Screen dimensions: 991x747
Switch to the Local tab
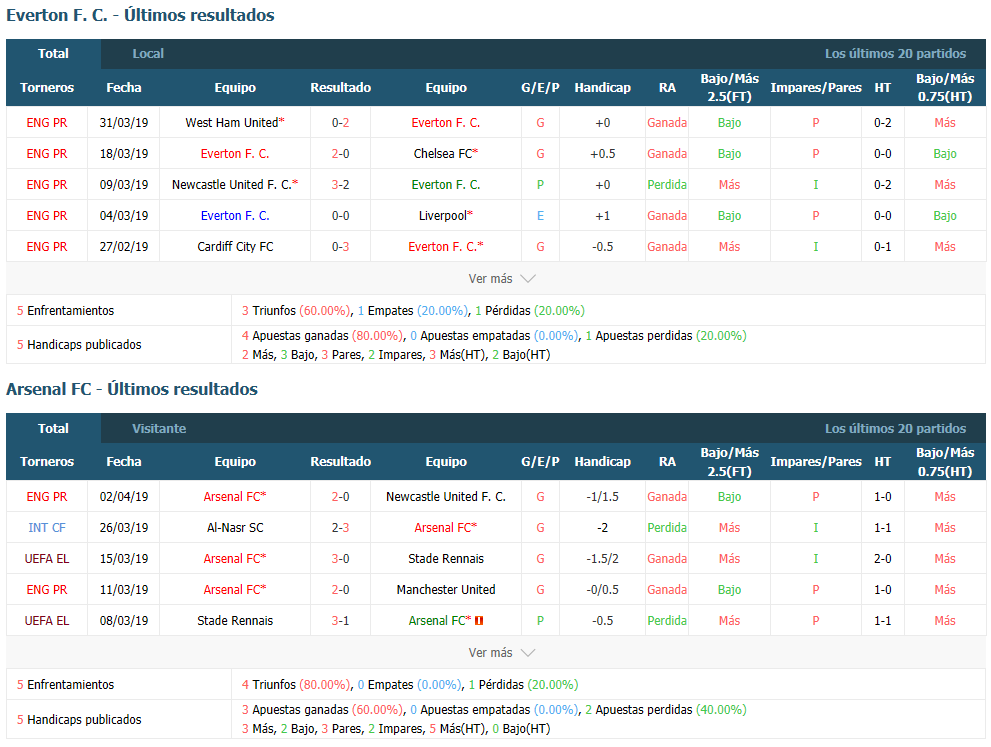coord(148,54)
